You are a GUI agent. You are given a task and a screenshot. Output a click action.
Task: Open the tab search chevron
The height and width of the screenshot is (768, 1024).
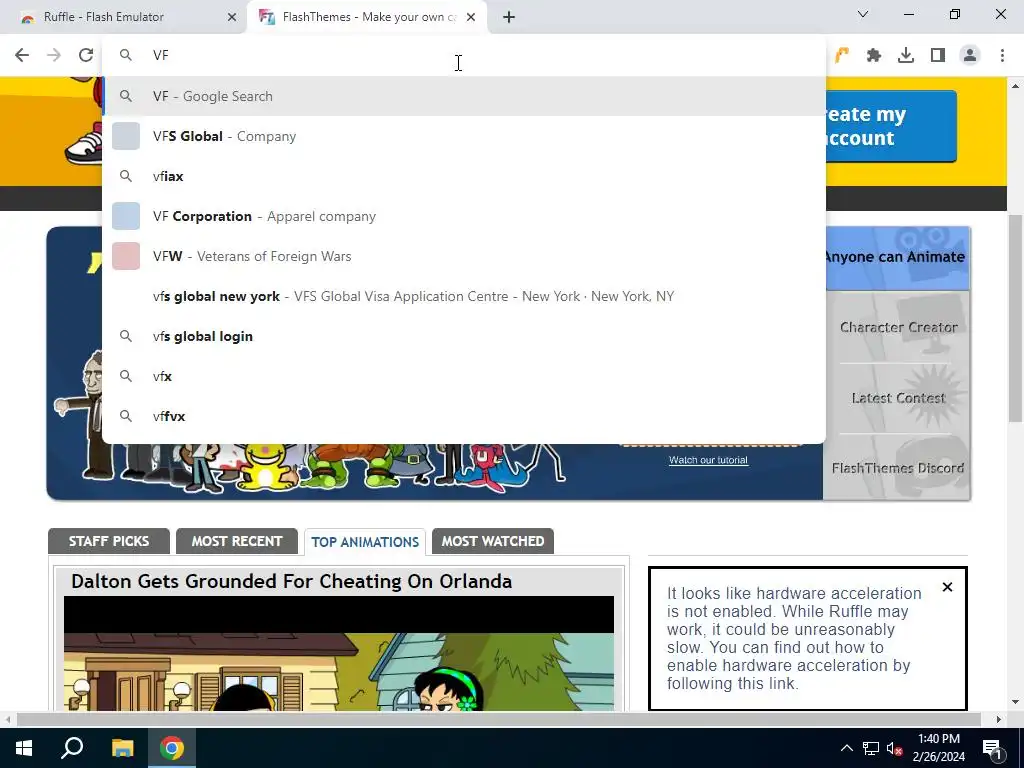click(x=863, y=14)
